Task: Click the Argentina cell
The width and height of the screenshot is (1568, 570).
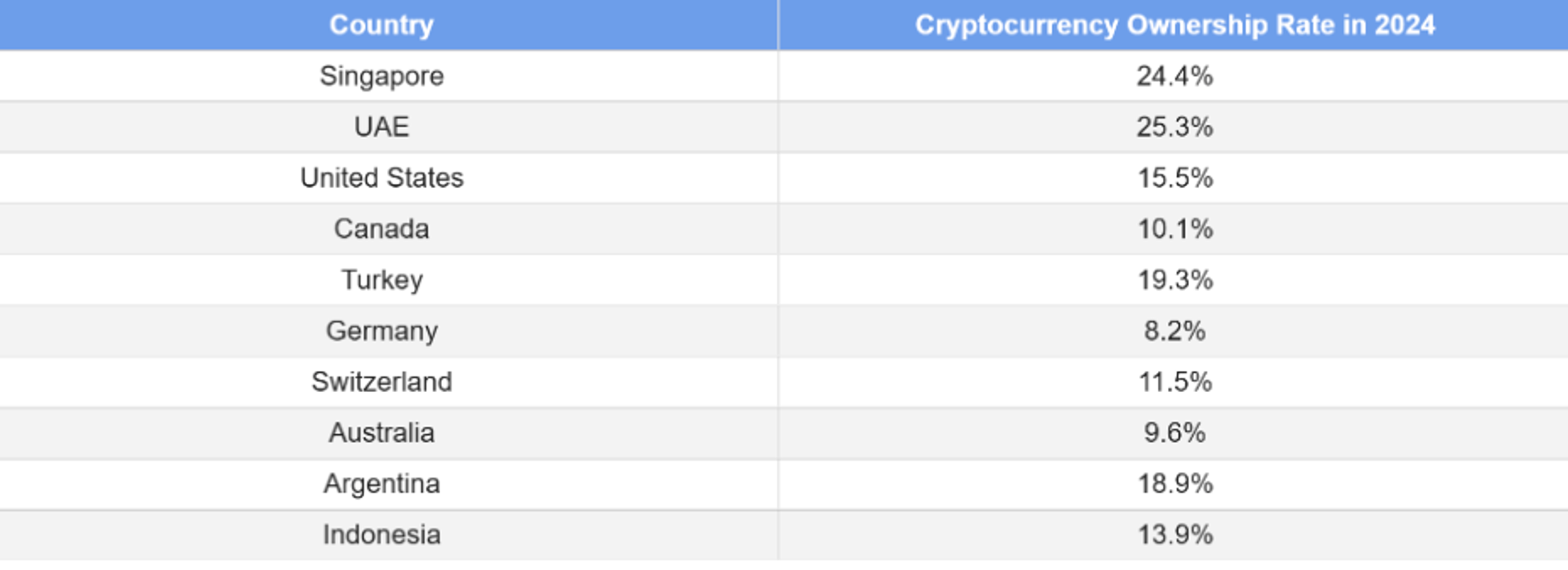Action: click(x=381, y=483)
